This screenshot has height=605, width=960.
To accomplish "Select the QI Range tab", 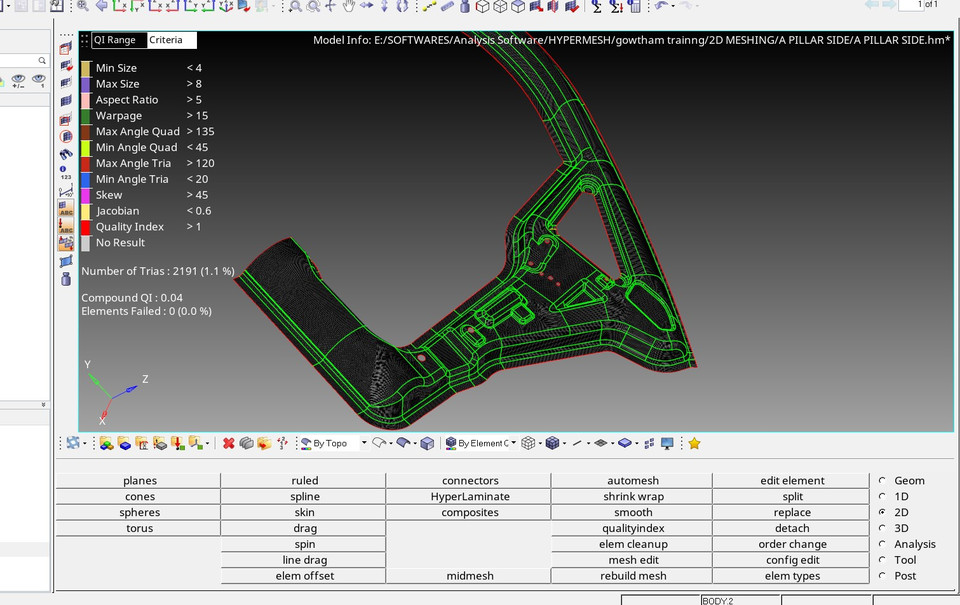I will click(x=118, y=40).
